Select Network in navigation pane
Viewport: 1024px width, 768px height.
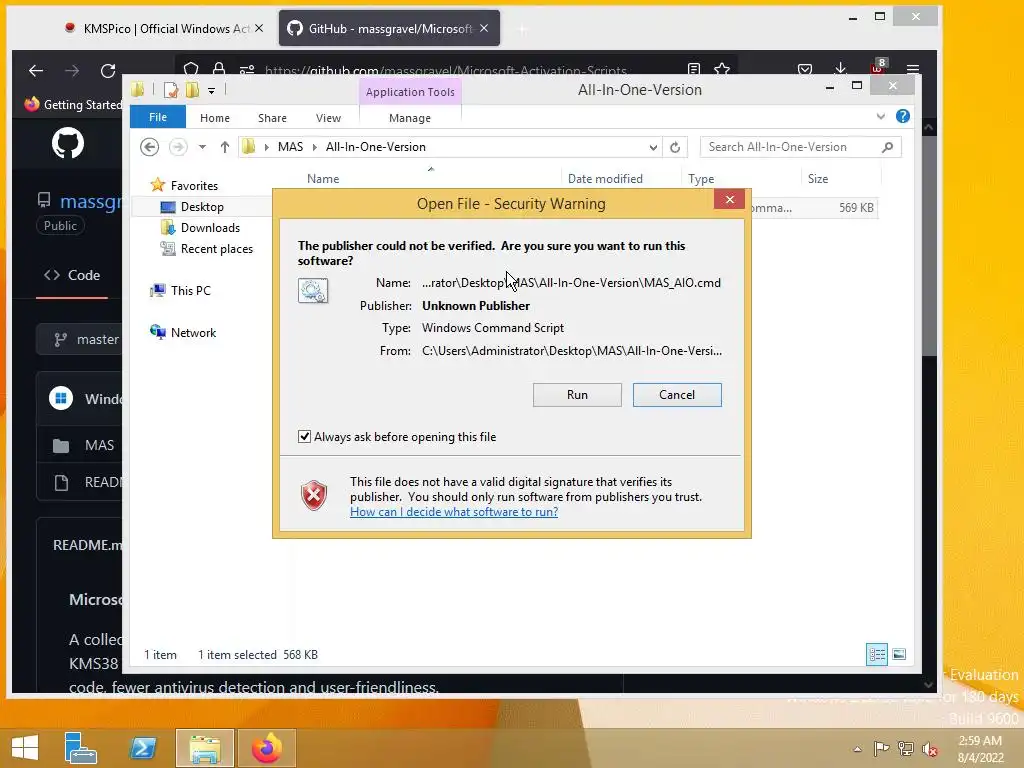(x=193, y=332)
